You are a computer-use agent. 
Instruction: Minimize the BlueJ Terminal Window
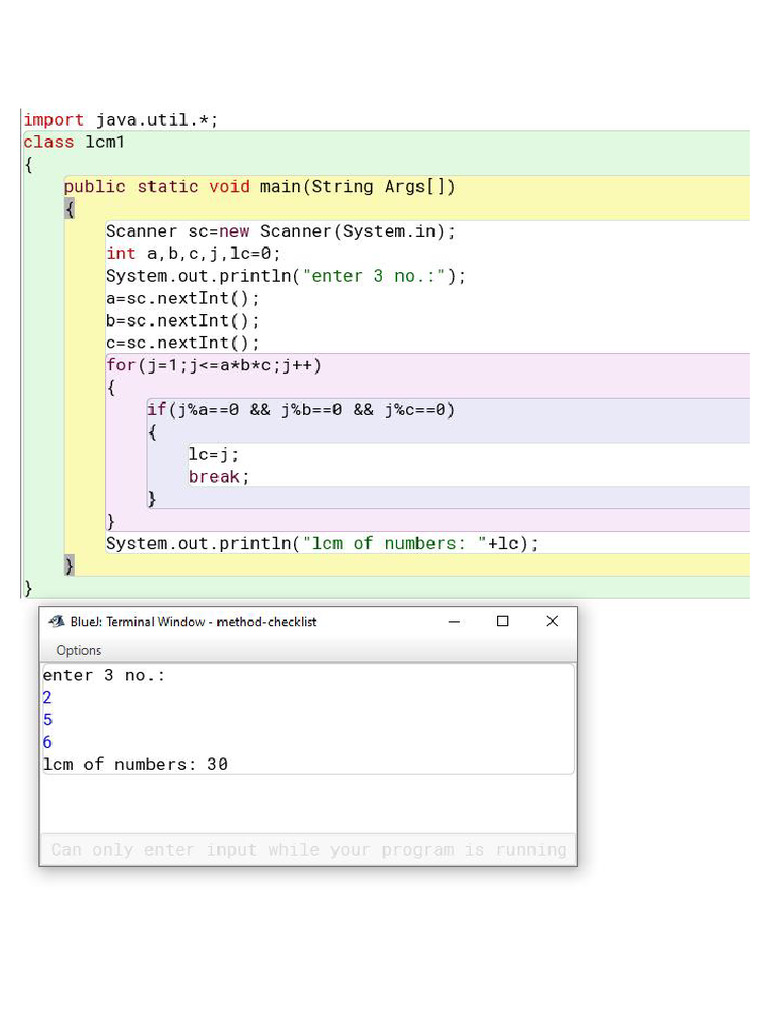[455, 622]
